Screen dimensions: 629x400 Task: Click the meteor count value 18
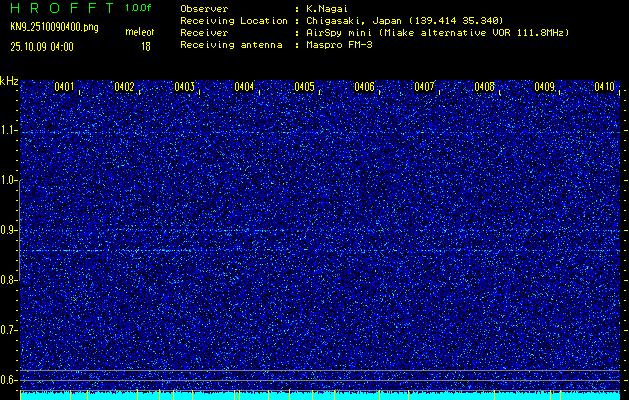pos(146,46)
